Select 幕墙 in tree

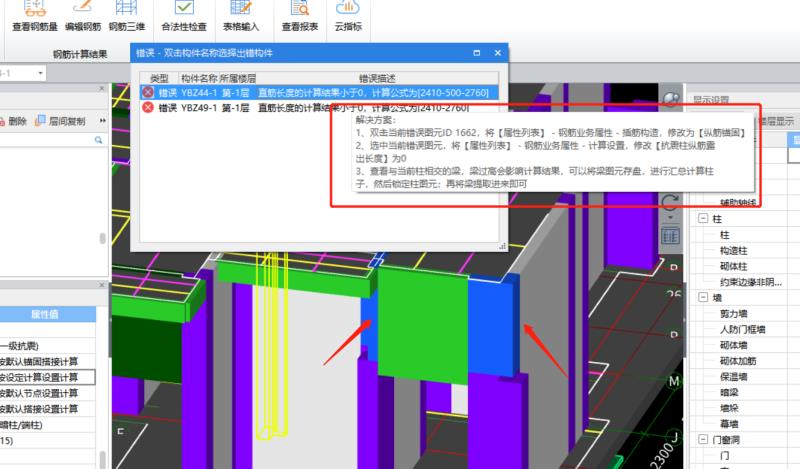tap(729, 424)
